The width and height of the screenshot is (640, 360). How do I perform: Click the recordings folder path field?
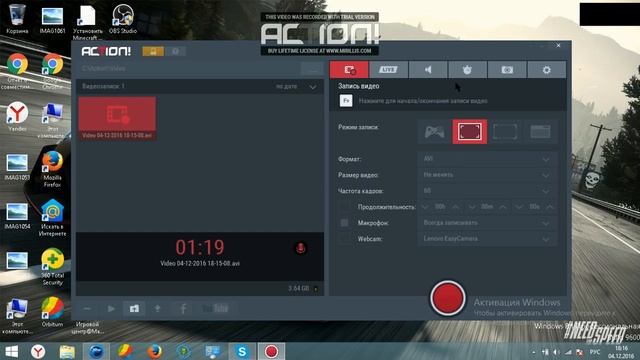pyautogui.click(x=188, y=69)
